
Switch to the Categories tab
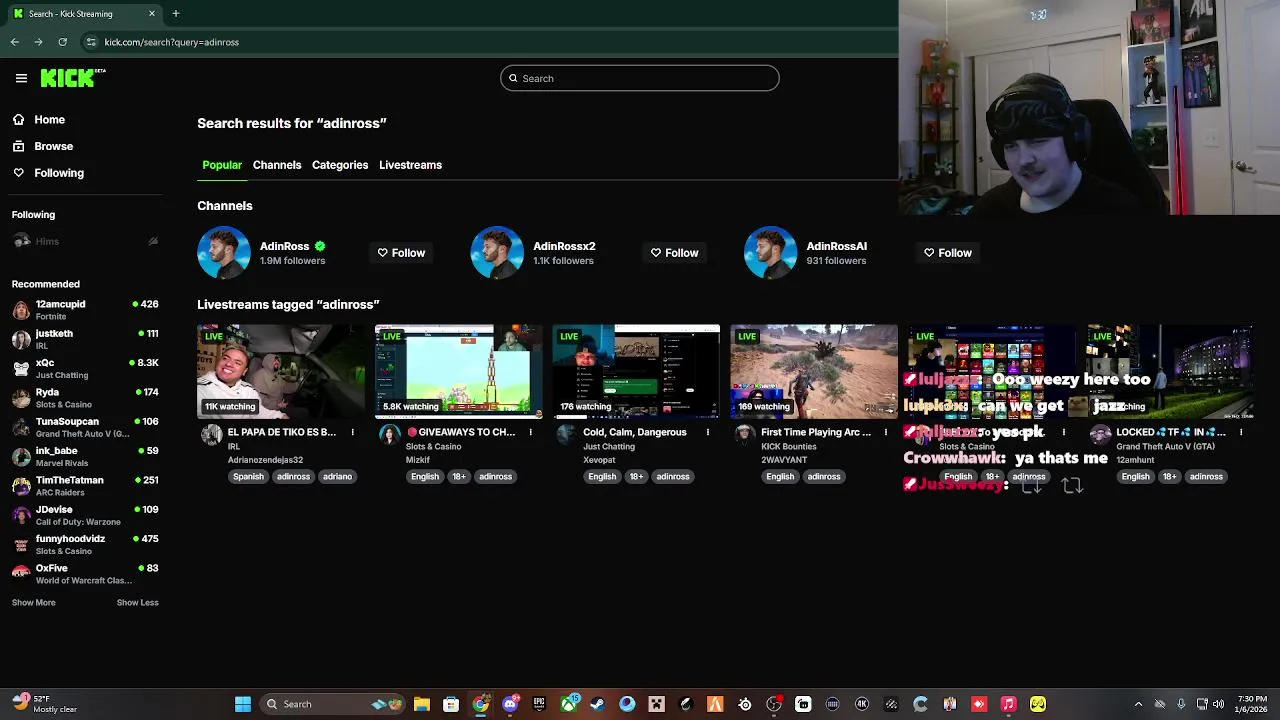340,165
